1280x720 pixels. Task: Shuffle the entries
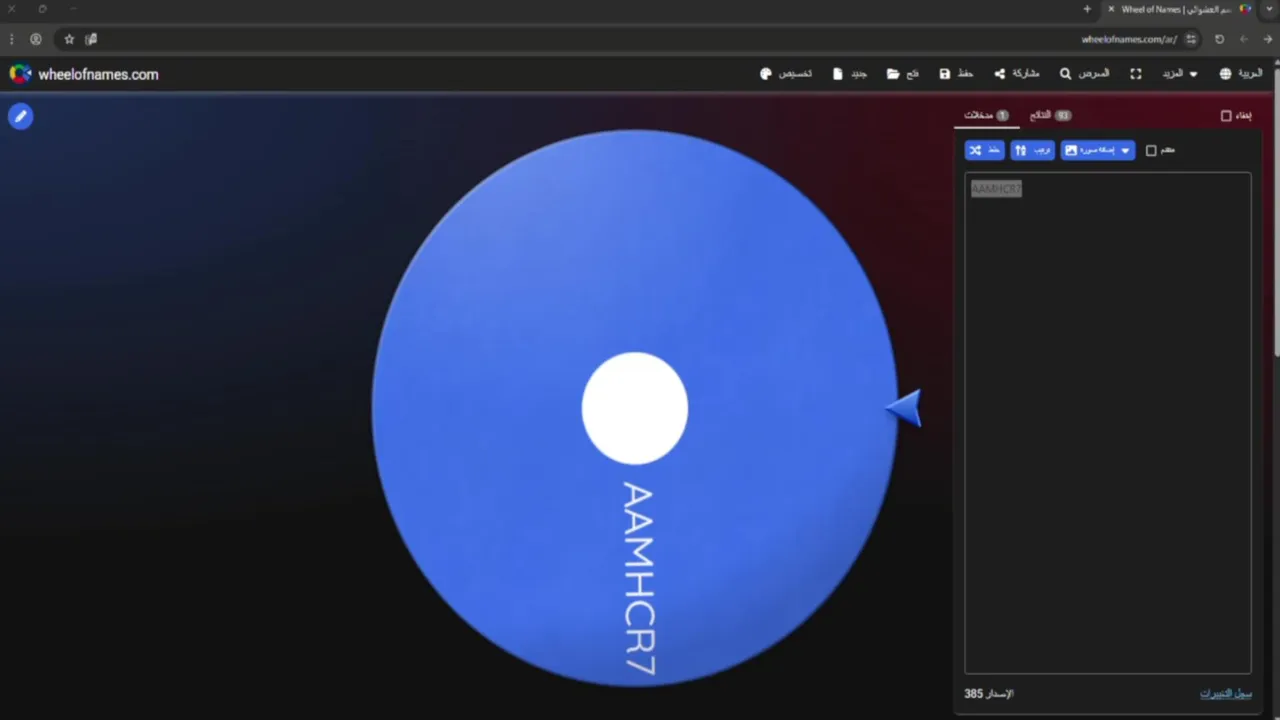(984, 150)
